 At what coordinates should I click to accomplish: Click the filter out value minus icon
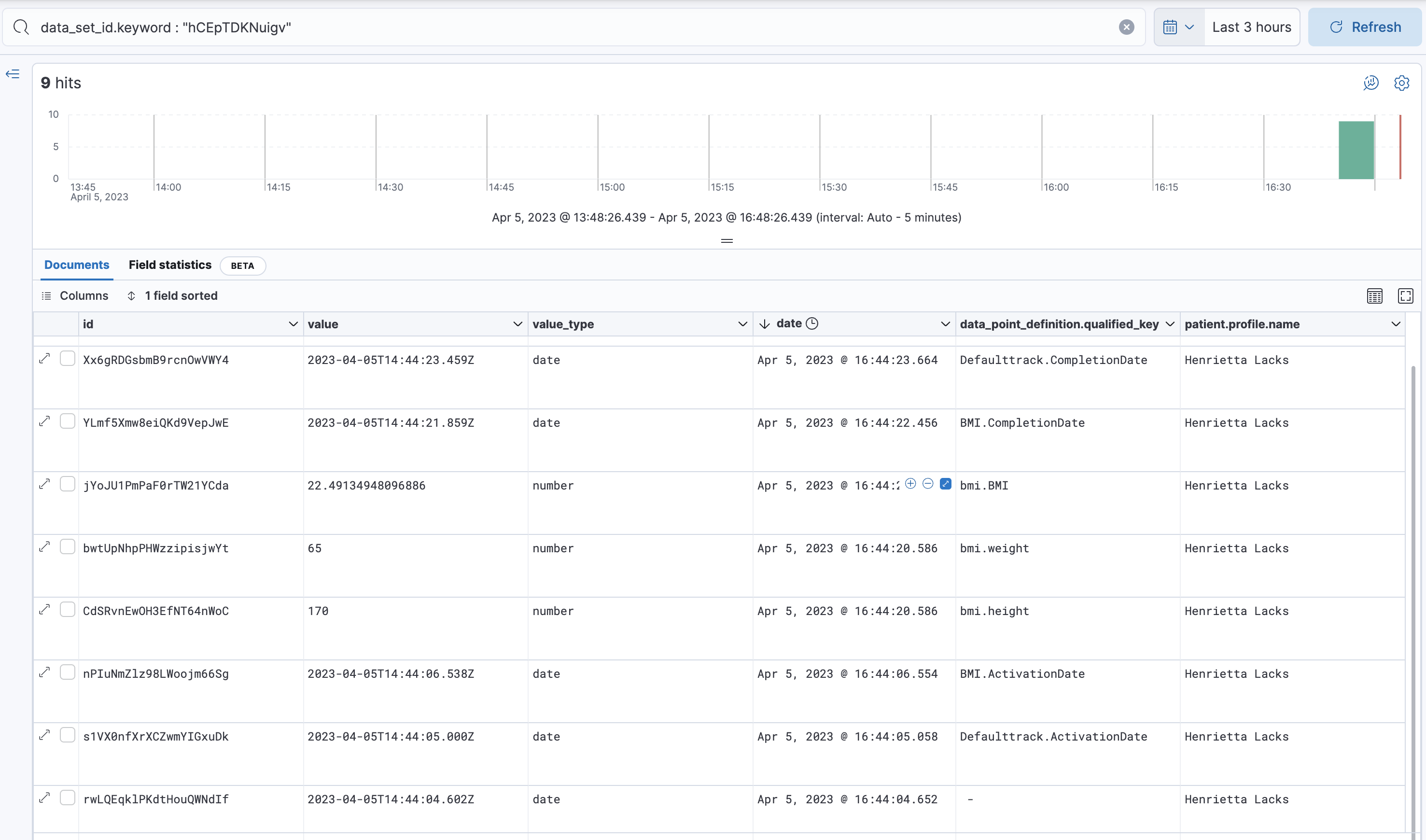tap(928, 483)
